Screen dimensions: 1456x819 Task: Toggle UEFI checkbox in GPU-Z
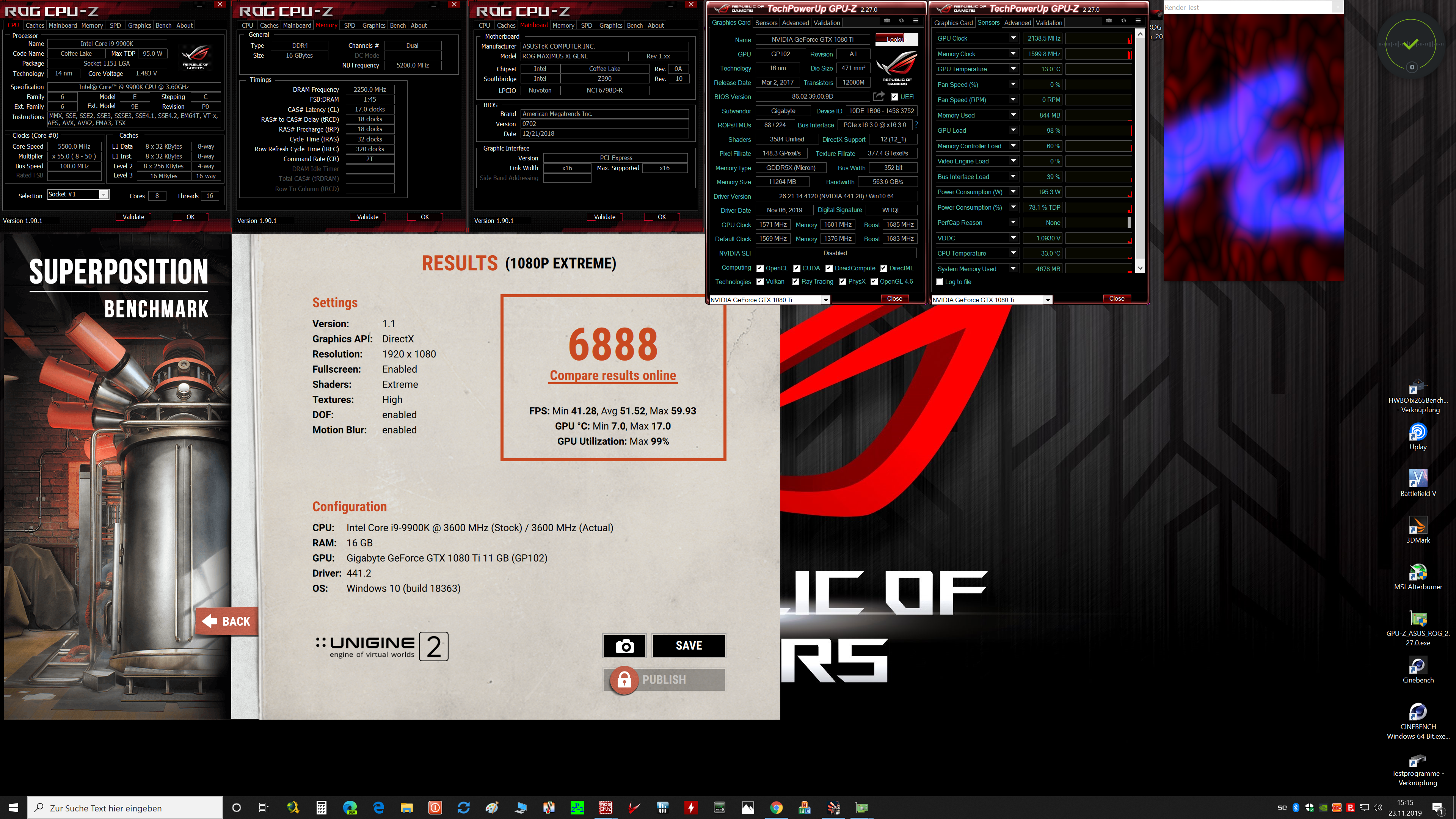click(894, 97)
